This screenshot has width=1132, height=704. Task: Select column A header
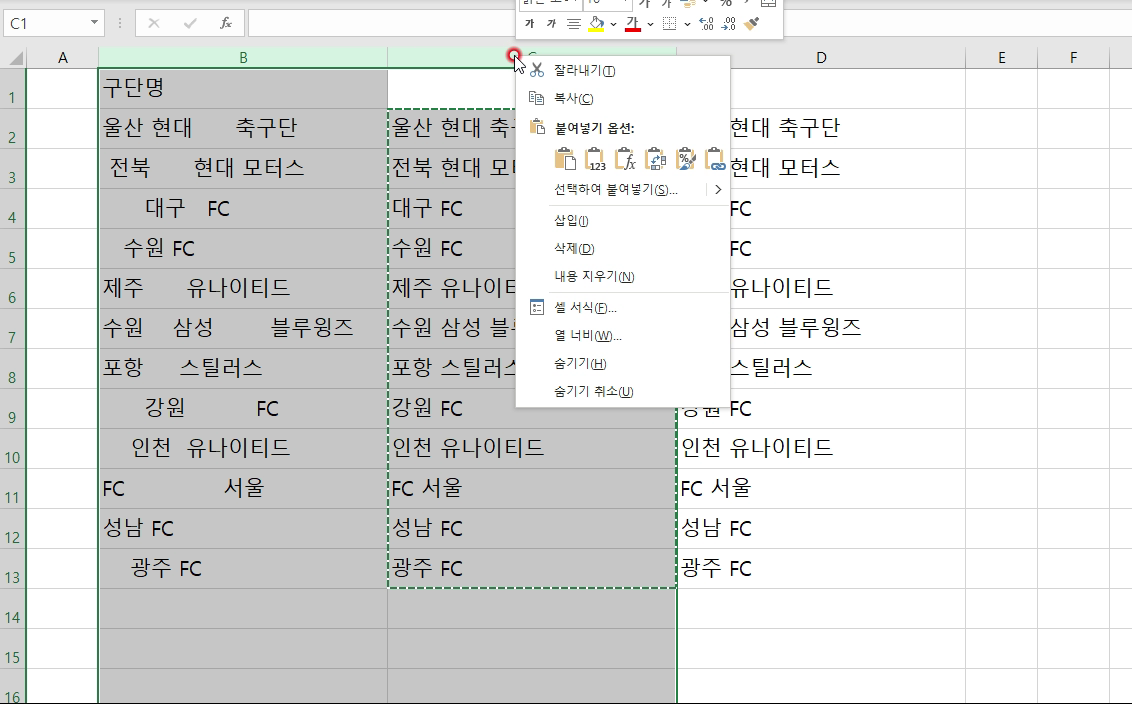[63, 58]
